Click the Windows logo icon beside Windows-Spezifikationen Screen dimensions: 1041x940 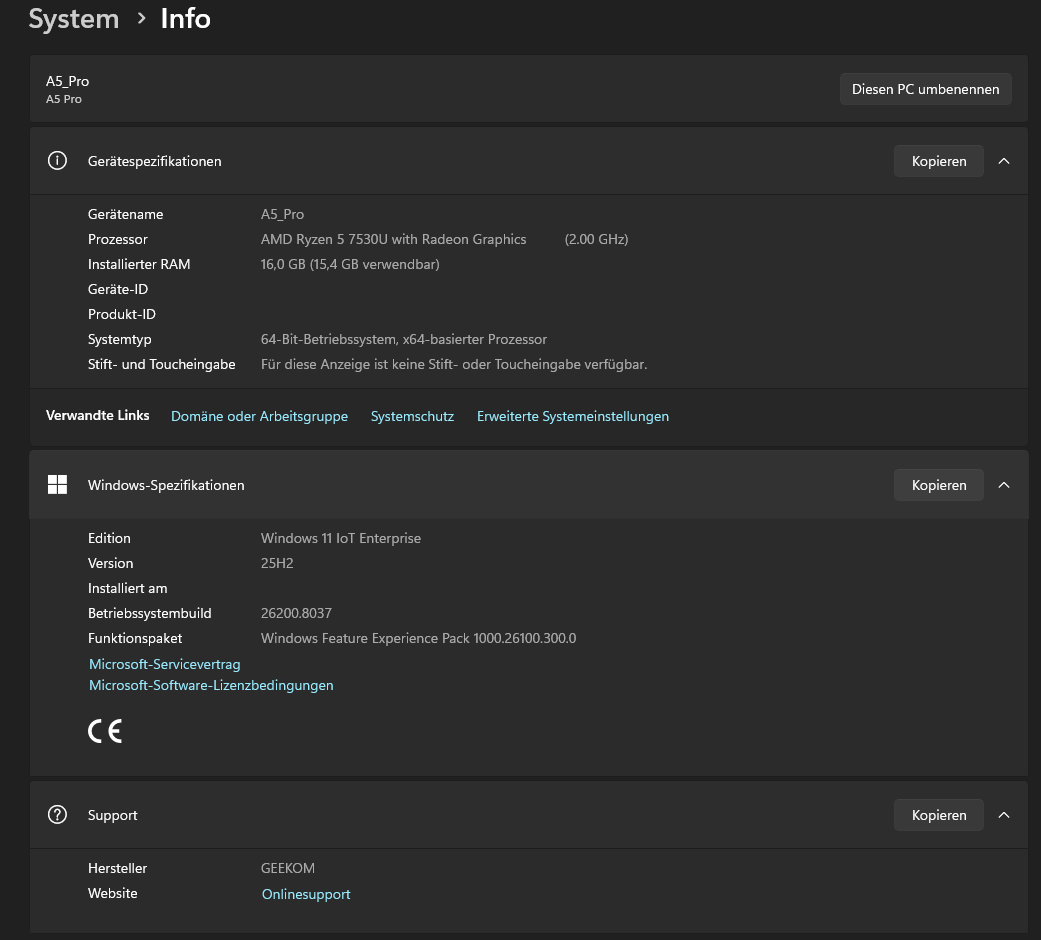(57, 485)
